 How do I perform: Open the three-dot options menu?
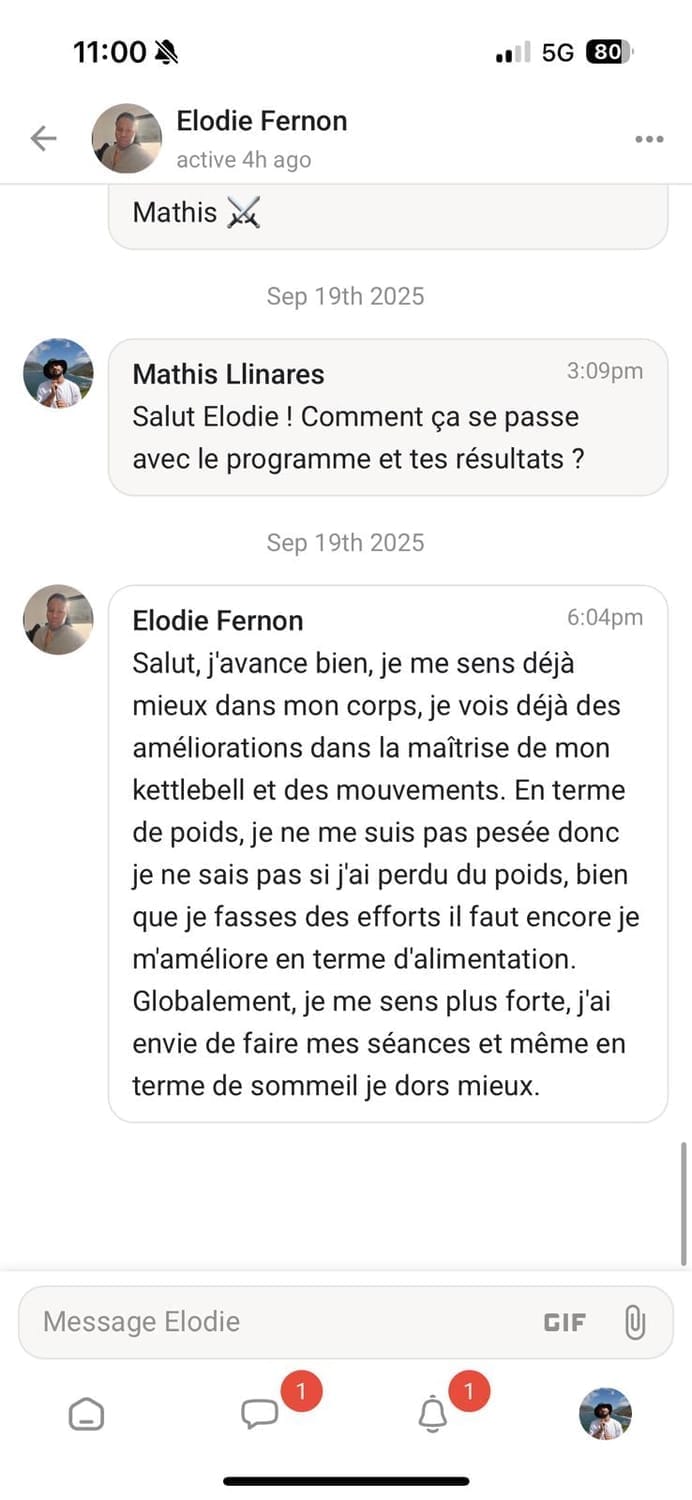(649, 139)
